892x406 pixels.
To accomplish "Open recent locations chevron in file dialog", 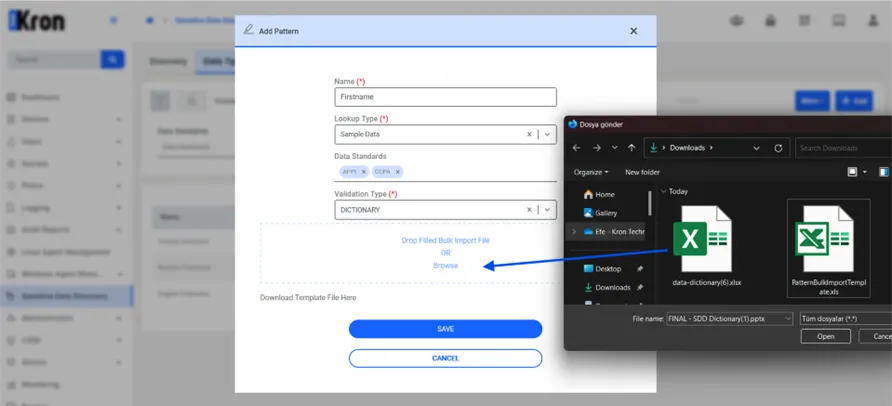I will tap(615, 148).
